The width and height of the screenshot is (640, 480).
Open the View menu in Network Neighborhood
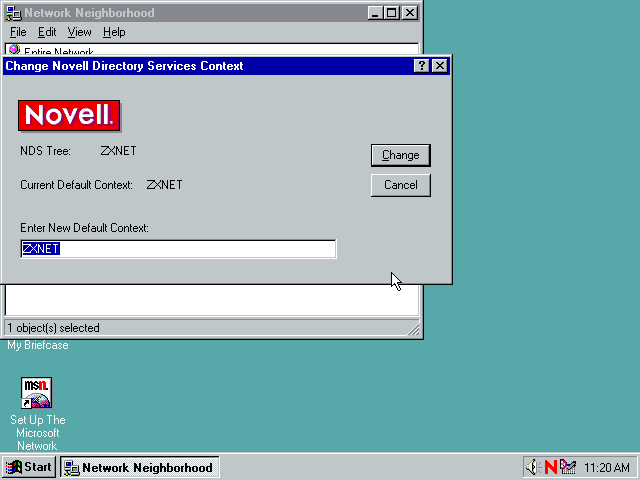[79, 32]
